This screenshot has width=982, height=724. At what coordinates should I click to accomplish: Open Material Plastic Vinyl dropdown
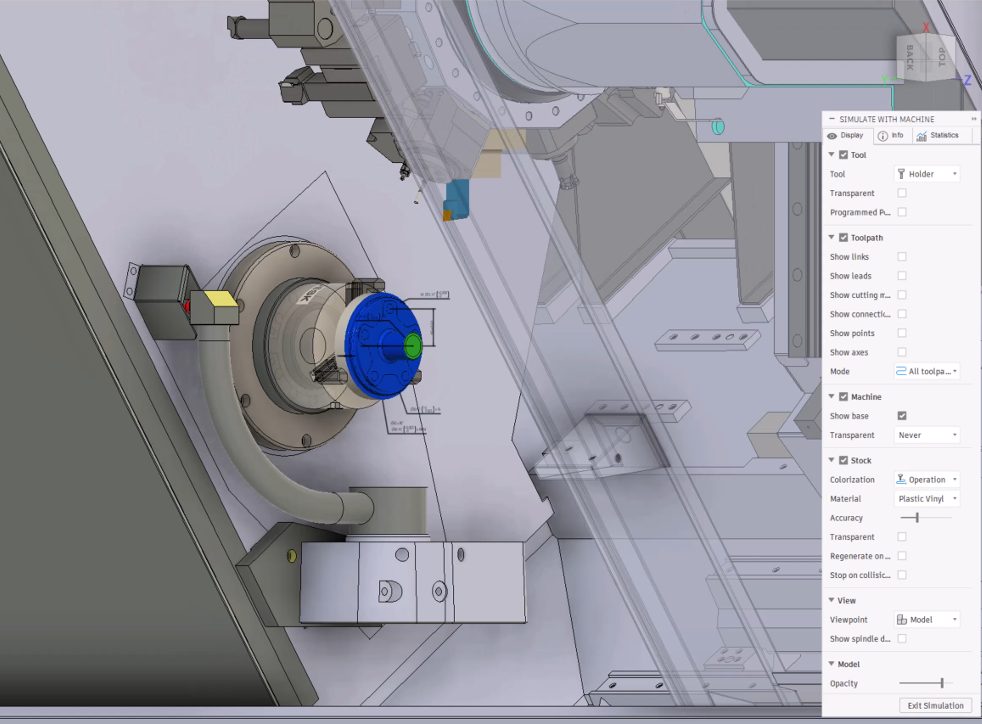coord(926,499)
